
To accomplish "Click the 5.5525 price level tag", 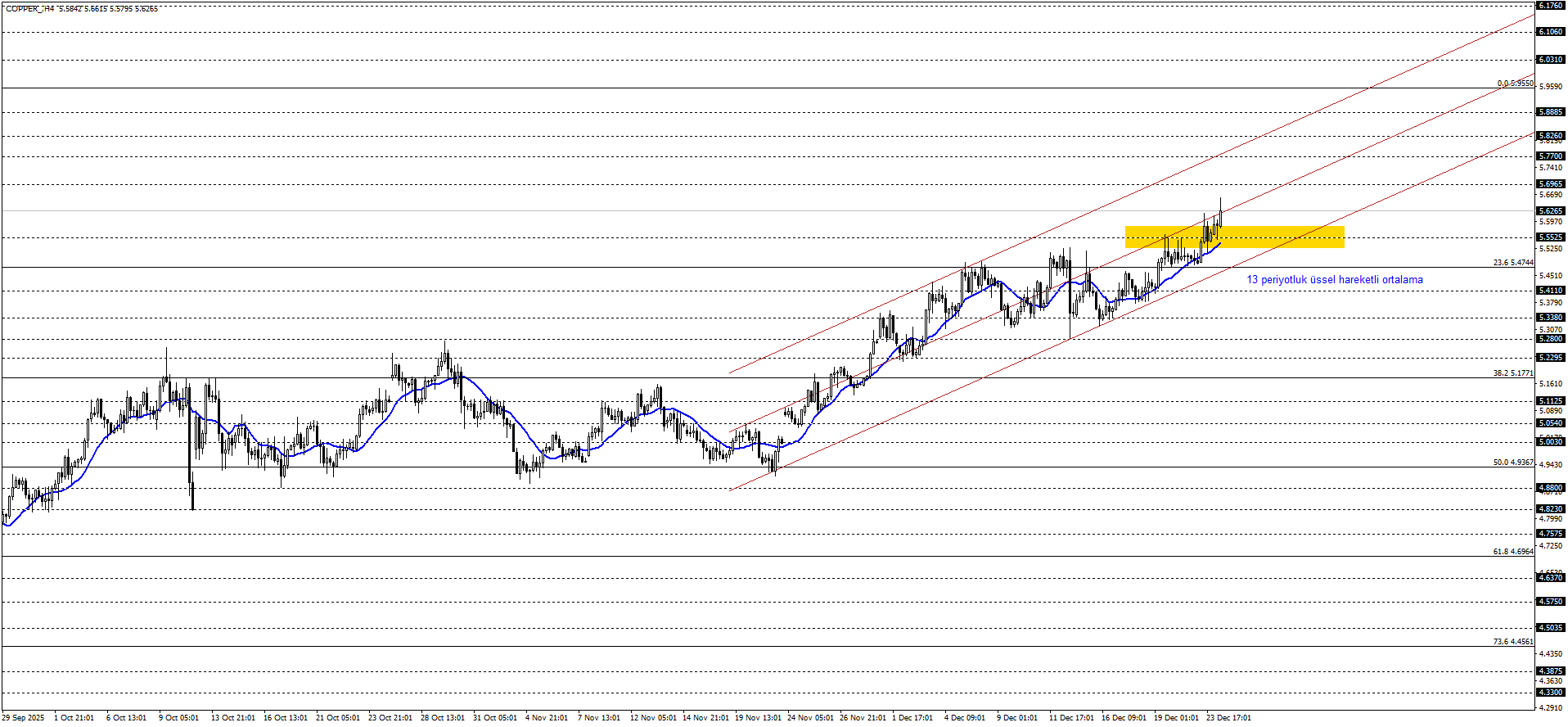I will pyautogui.click(x=1550, y=237).
